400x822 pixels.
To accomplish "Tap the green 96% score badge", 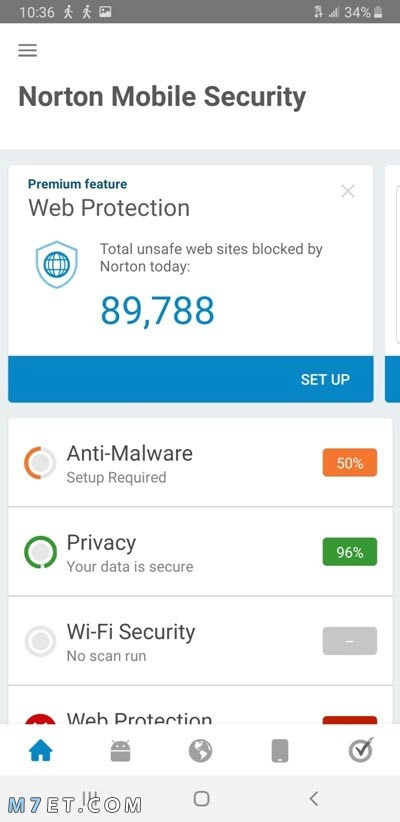I will [350, 551].
